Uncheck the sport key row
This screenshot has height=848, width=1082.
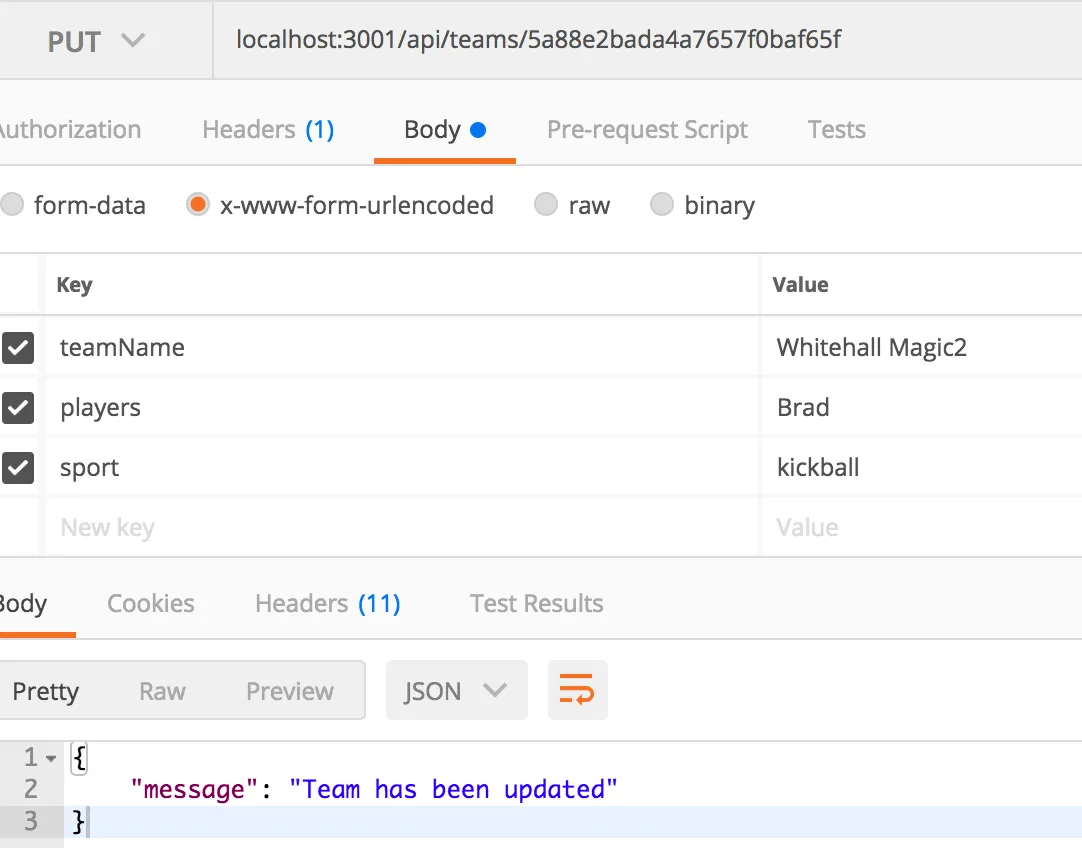(x=18, y=468)
